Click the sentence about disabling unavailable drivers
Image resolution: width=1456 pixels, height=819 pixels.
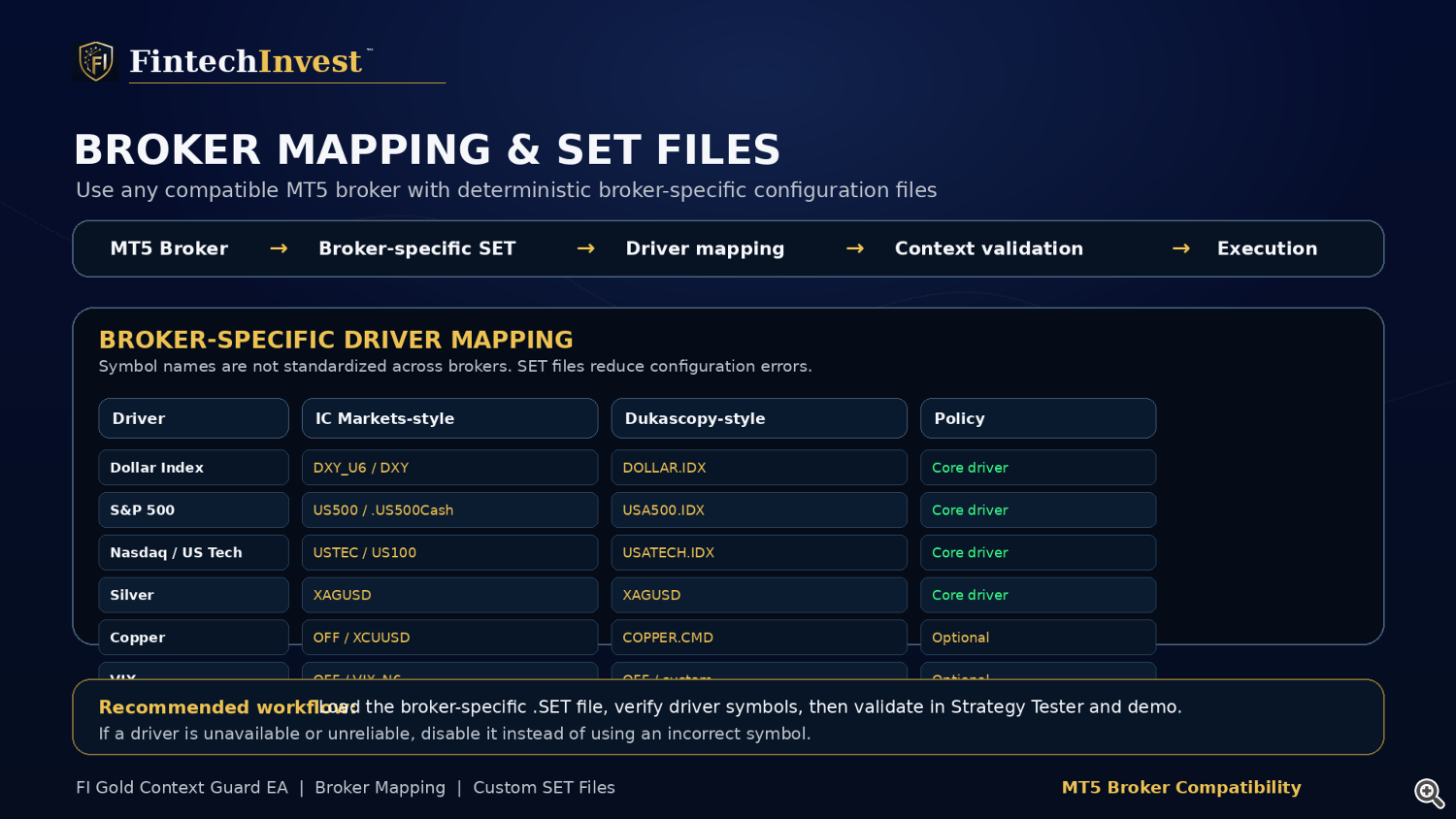[x=454, y=734]
